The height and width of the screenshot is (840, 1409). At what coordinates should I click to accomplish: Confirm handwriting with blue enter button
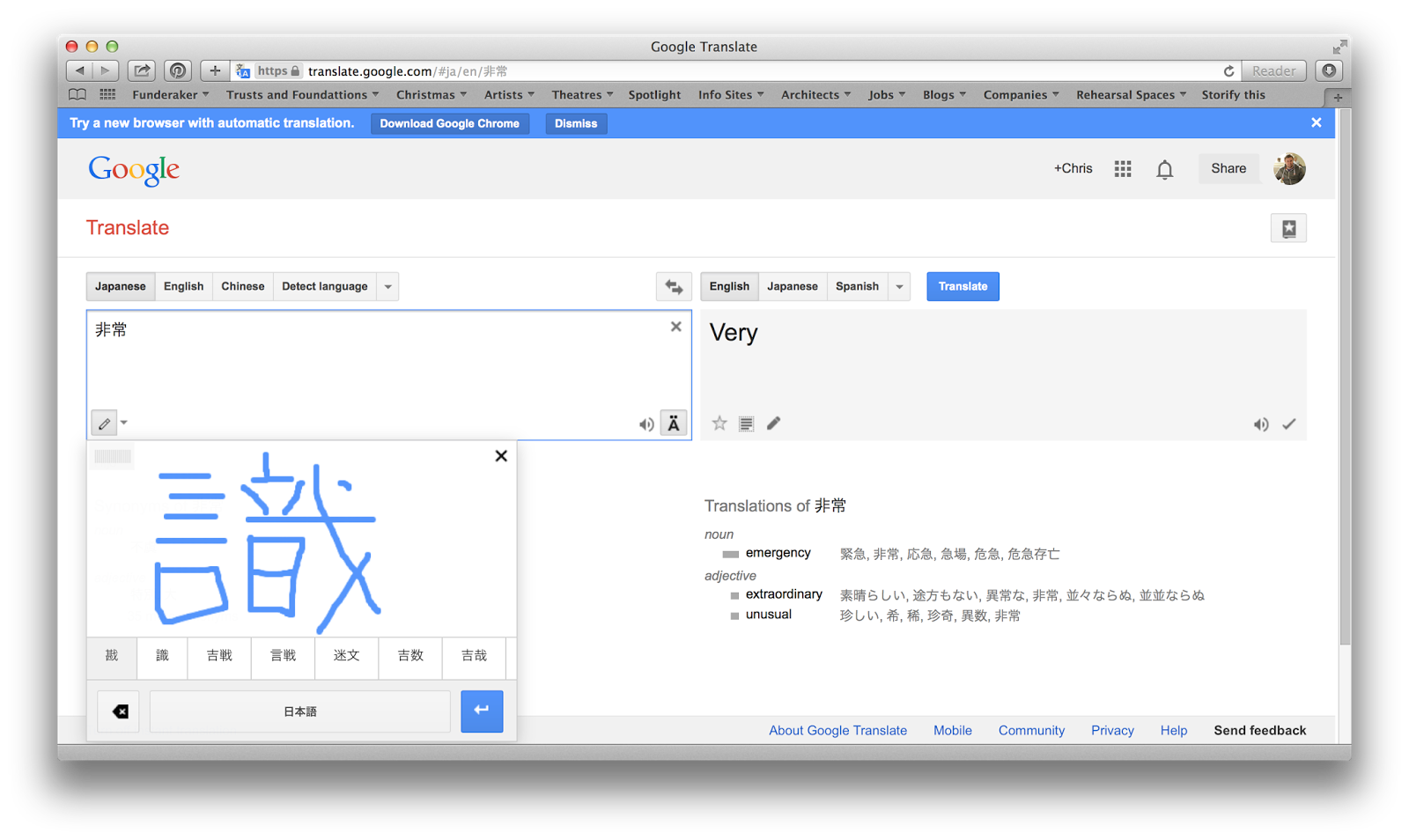pos(482,711)
